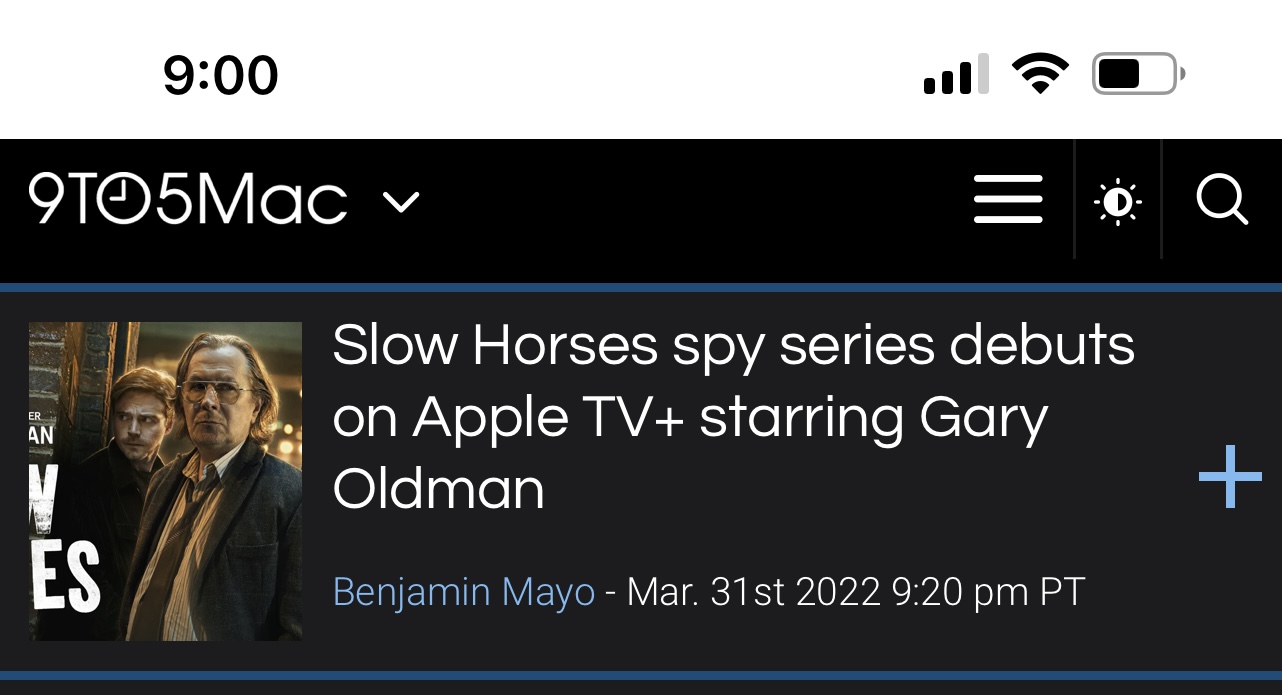The image size is (1282, 695).
Task: Expand the 9to5Mac site dropdown chevron
Action: (x=401, y=202)
